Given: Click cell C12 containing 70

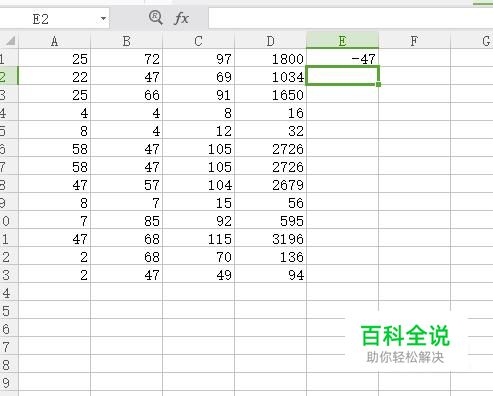Looking at the screenshot, I should [198, 256].
